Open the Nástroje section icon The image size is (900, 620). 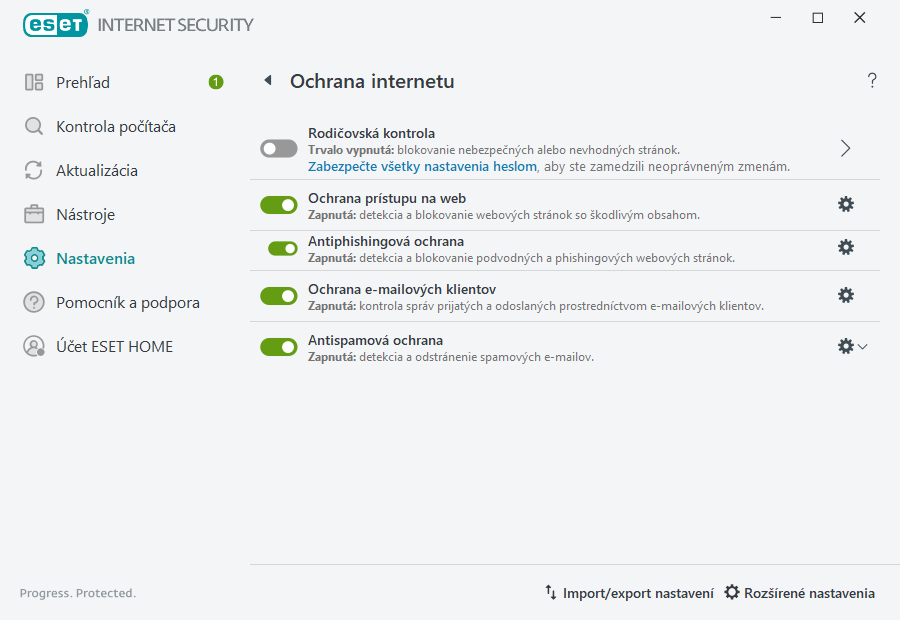pos(33,214)
